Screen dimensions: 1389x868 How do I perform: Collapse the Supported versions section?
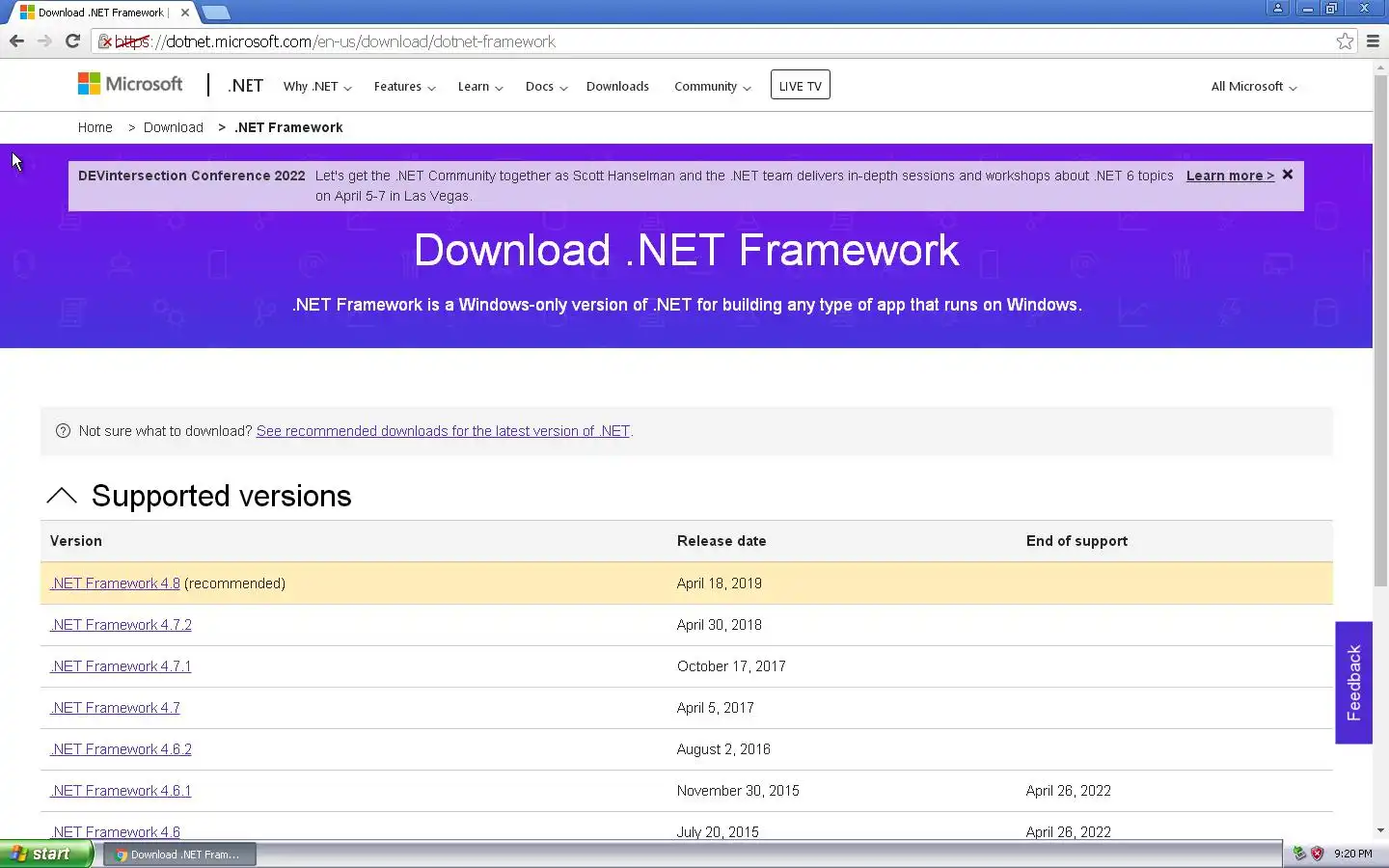(x=62, y=496)
